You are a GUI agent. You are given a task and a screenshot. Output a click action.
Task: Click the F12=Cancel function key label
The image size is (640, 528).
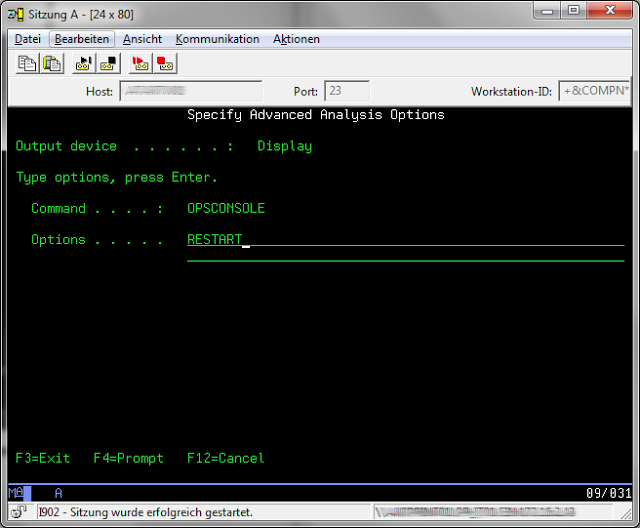pyautogui.click(x=226, y=458)
